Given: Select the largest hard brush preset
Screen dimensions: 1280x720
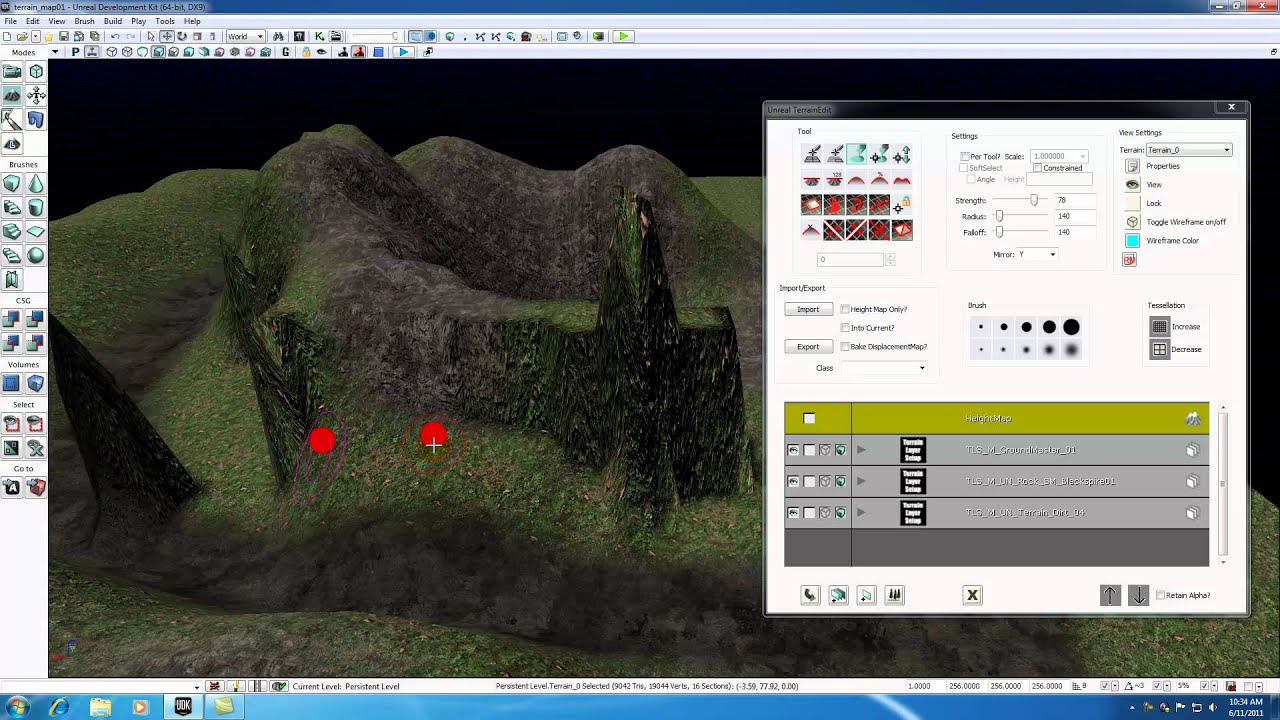Looking at the screenshot, I should (1071, 327).
